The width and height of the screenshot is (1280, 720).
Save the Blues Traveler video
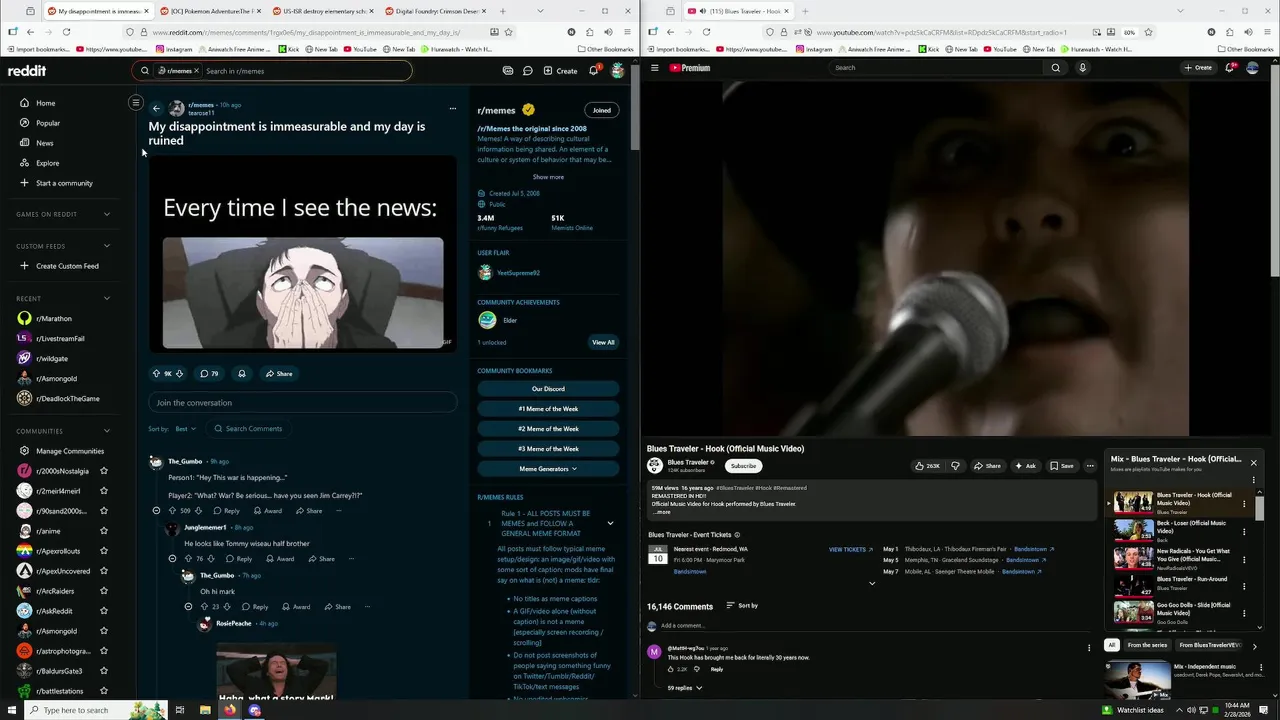(x=1062, y=466)
